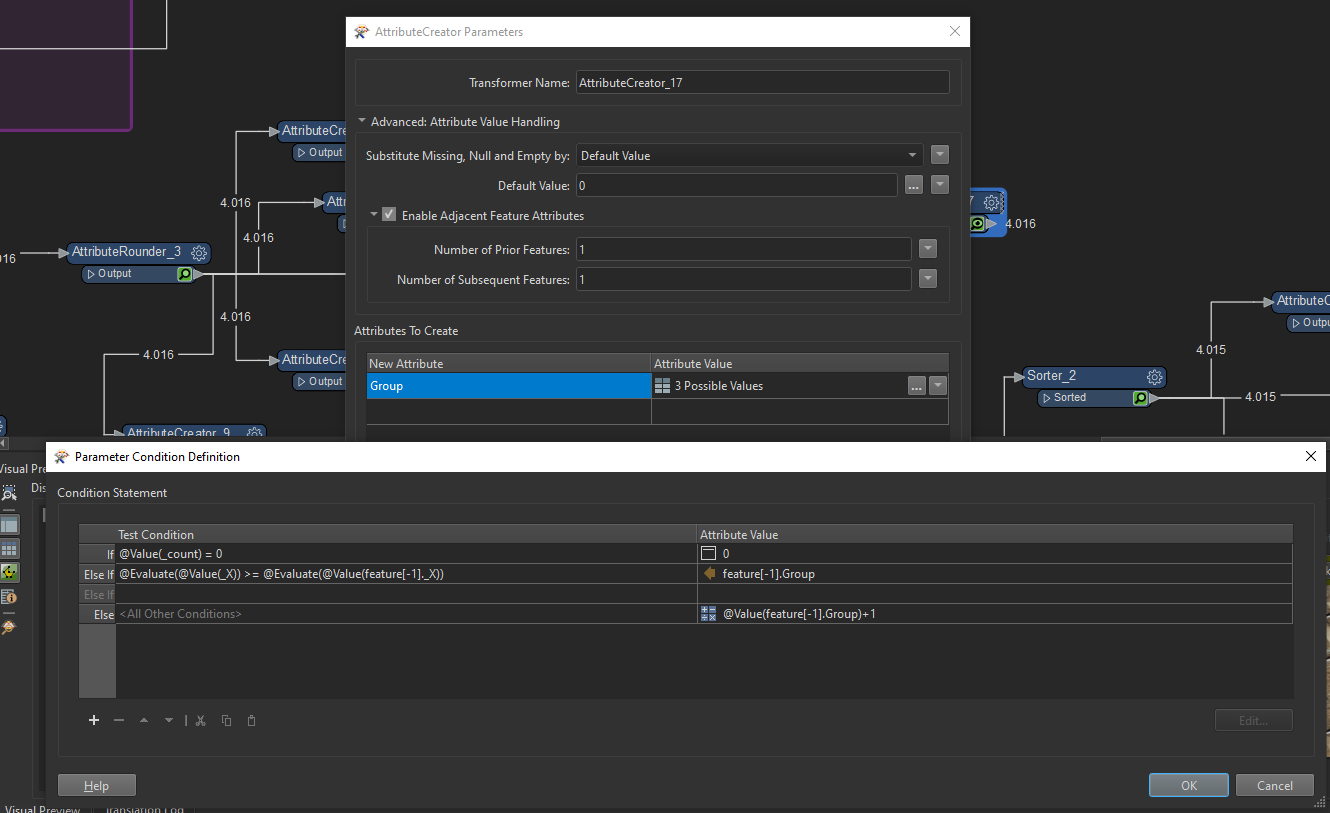Click Number of Subsequent Features field

click(744, 279)
